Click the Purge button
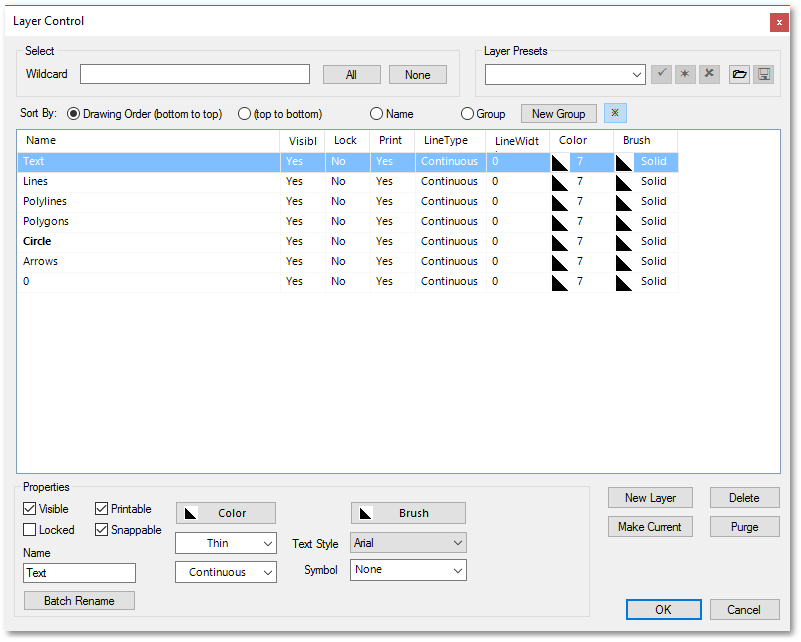801x642 pixels. (x=744, y=527)
